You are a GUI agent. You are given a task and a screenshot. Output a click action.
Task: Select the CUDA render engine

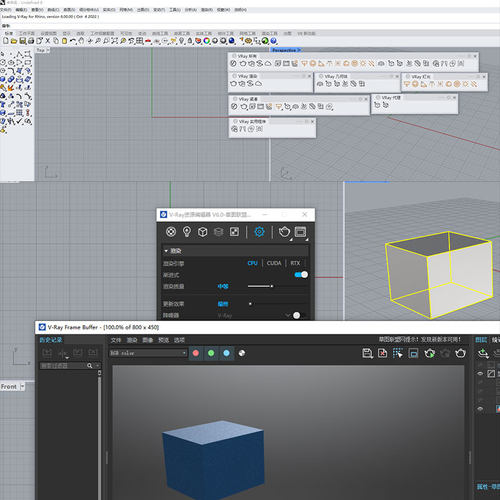(274, 263)
